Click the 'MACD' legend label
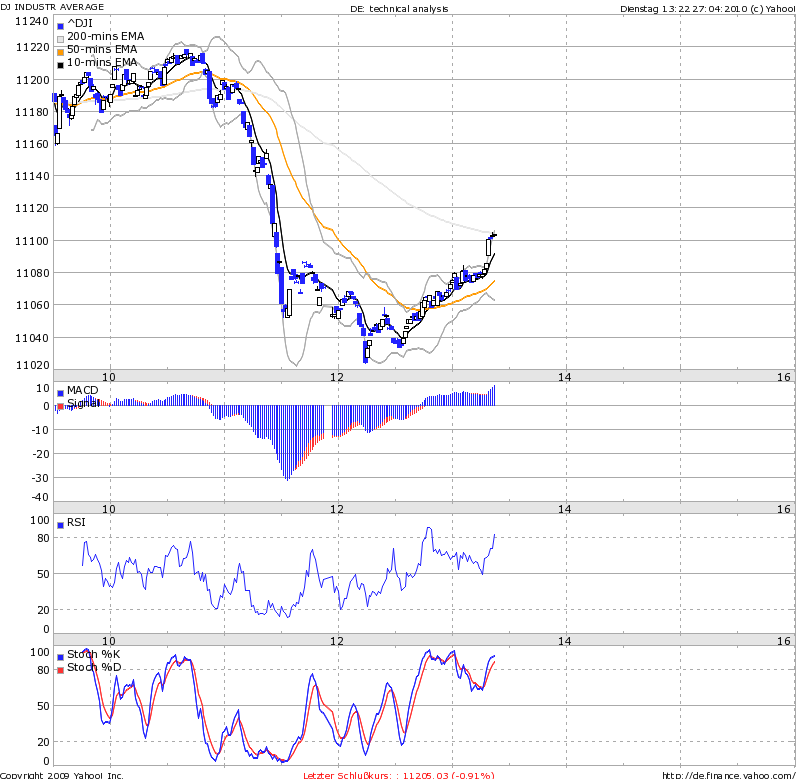The width and height of the screenshot is (800, 779). point(83,390)
